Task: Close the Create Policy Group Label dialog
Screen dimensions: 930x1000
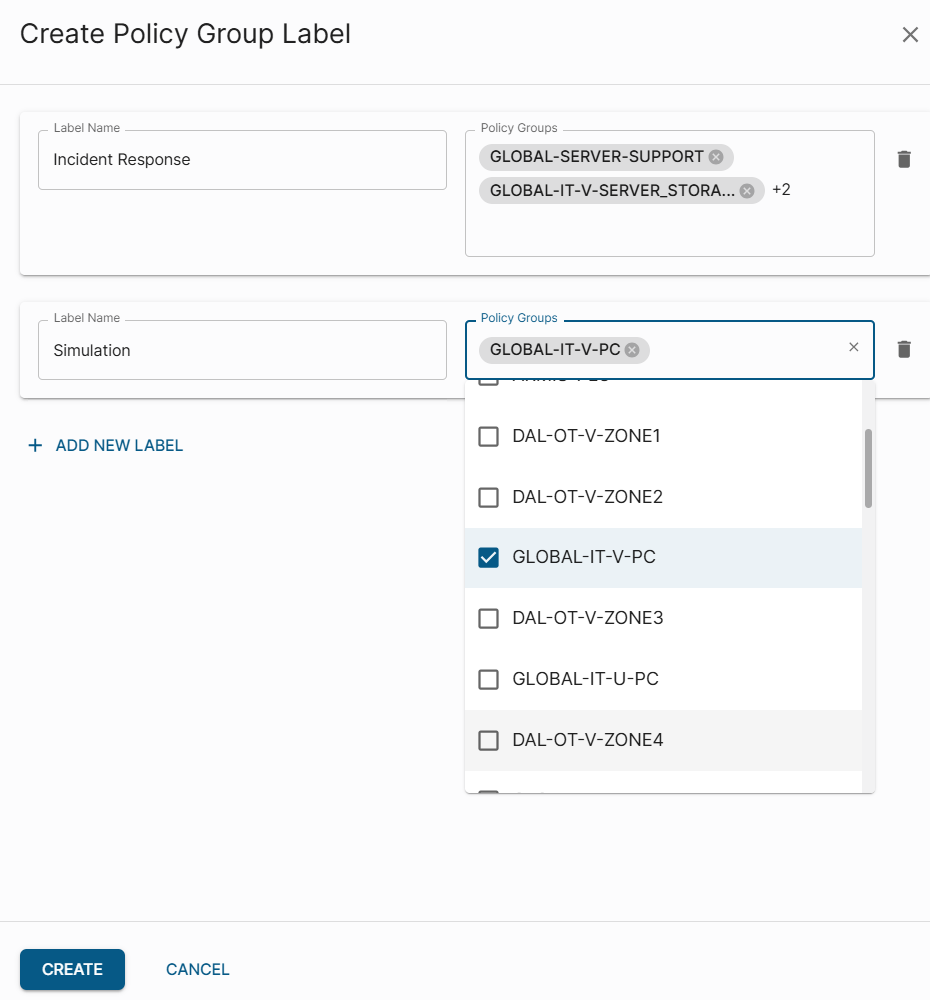Action: [910, 35]
